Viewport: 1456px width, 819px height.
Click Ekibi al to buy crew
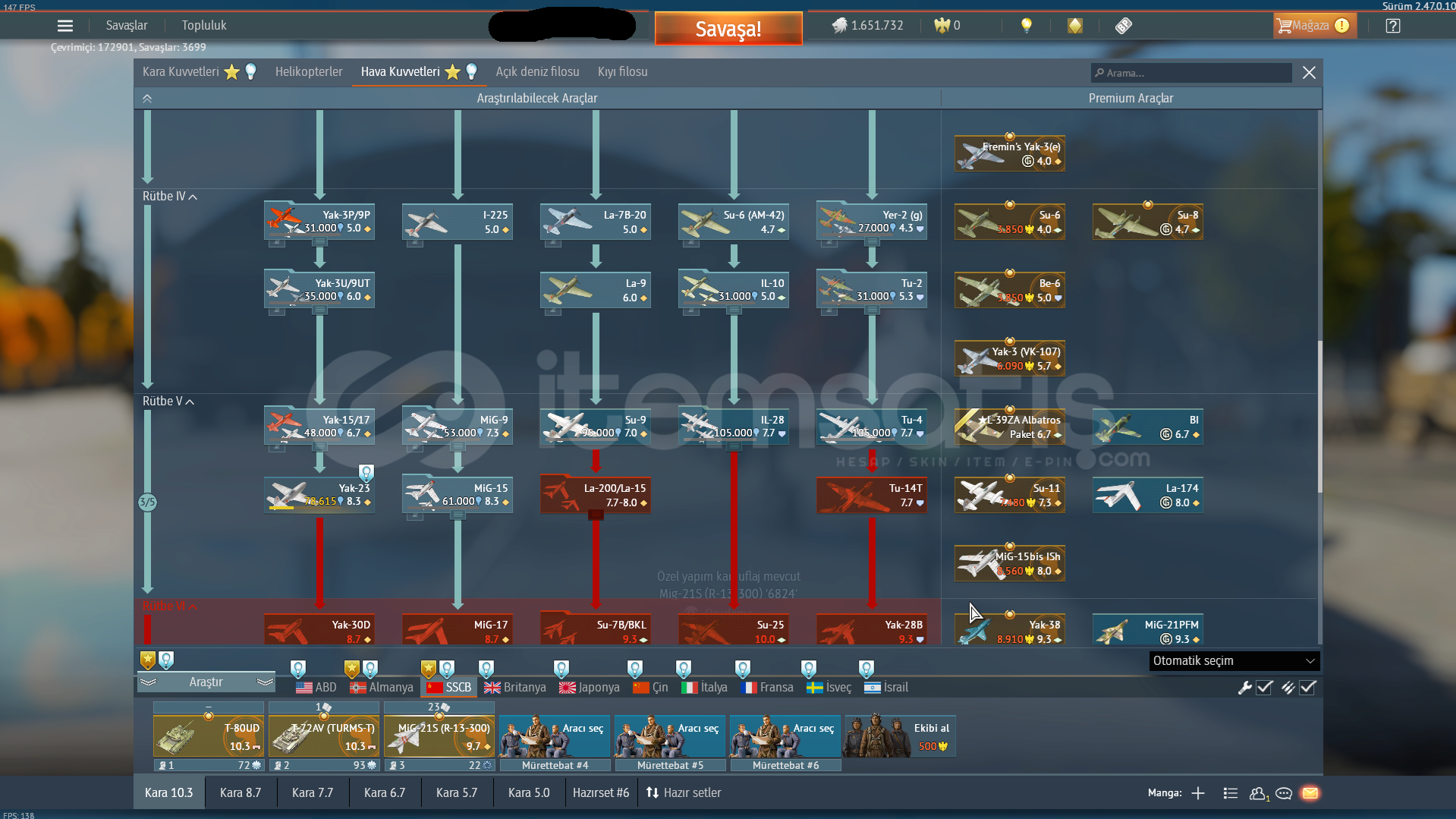(900, 737)
